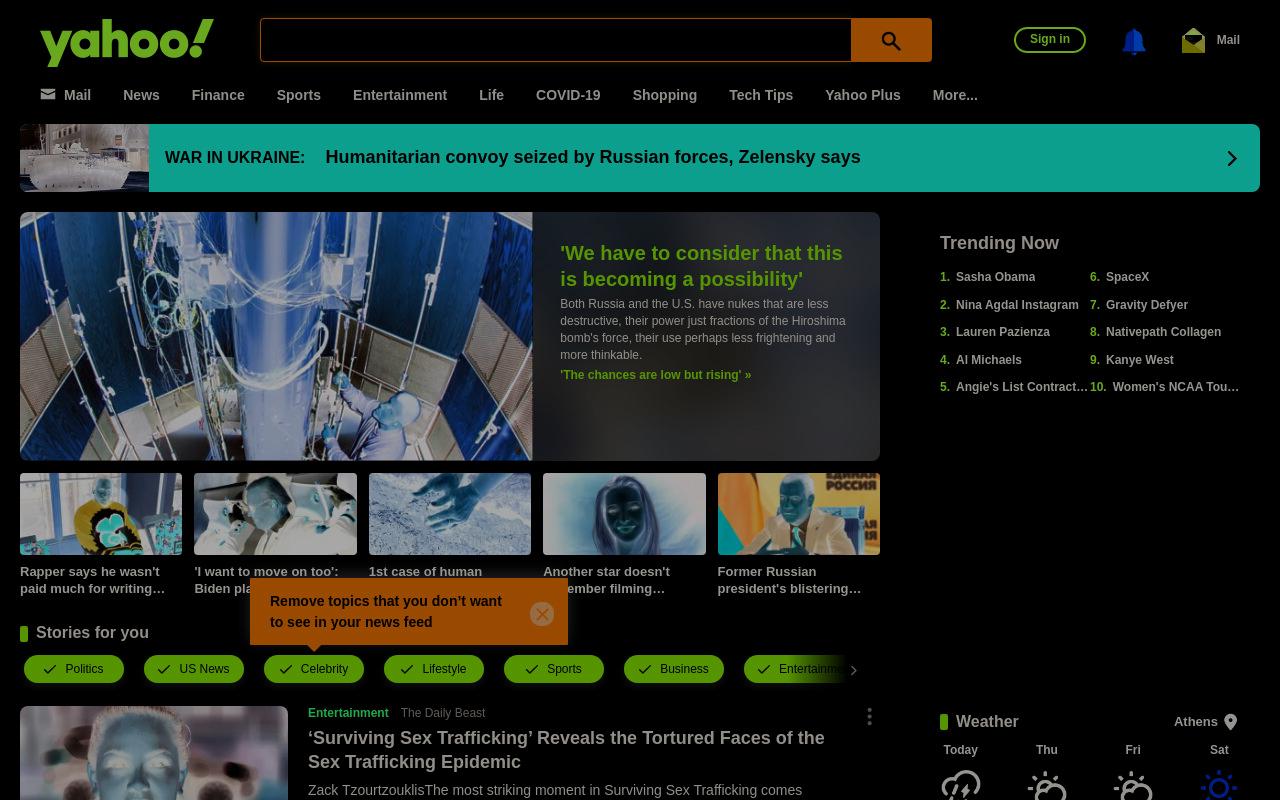Open the 1st case of human thumbnail
The image size is (1280, 800).
tap(450, 514)
